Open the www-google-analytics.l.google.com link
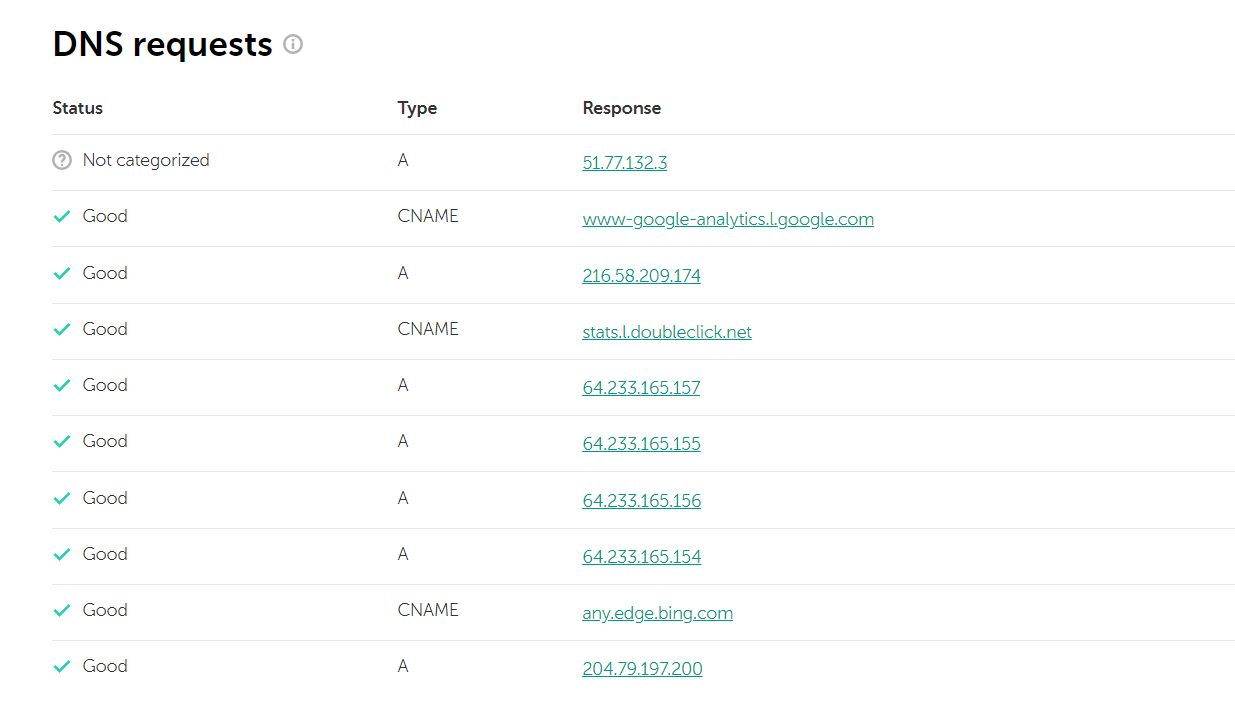This screenshot has height=719, width=1235. 728,219
